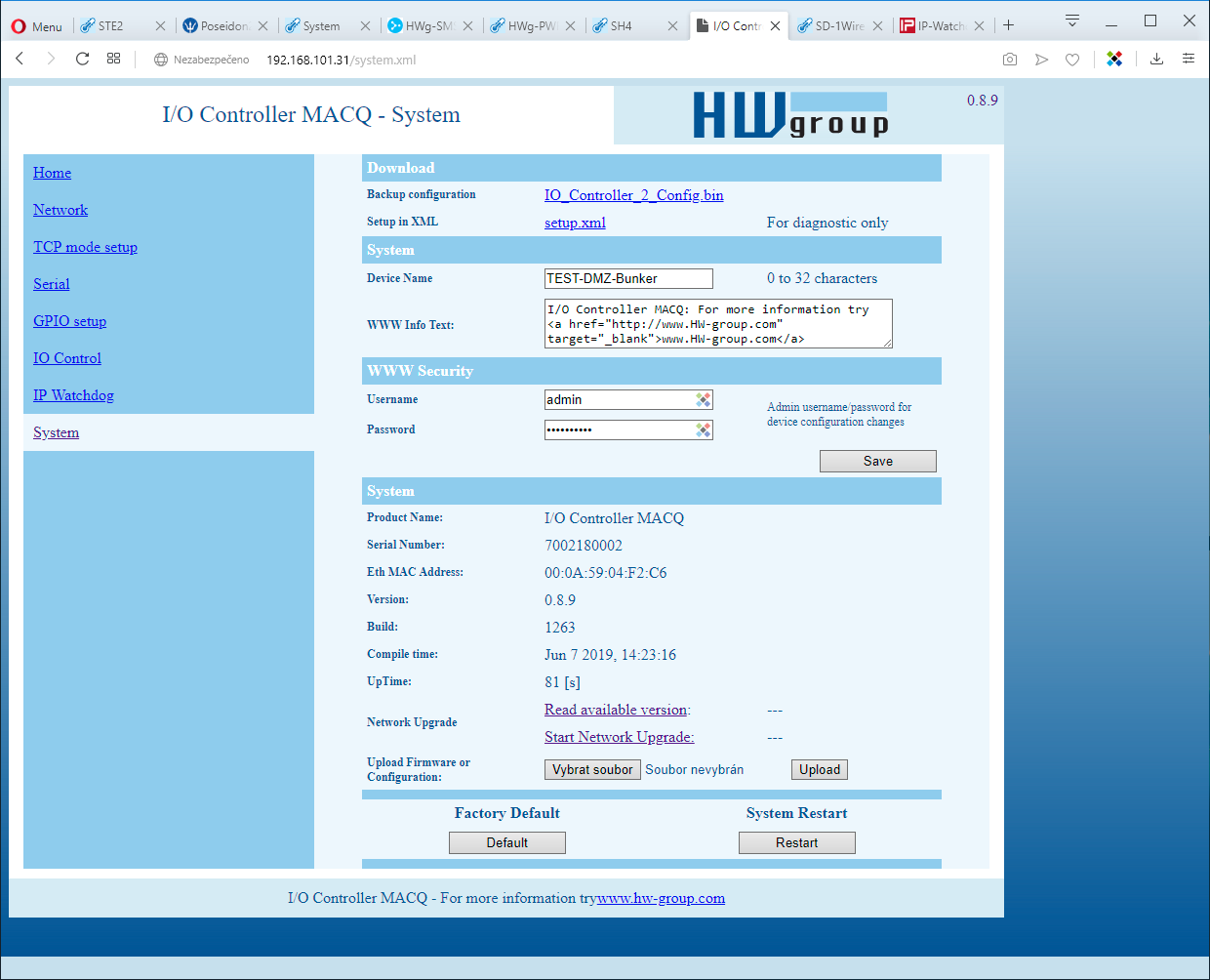Click the Factory Default button
The width and height of the screenshot is (1210, 980).
[507, 842]
